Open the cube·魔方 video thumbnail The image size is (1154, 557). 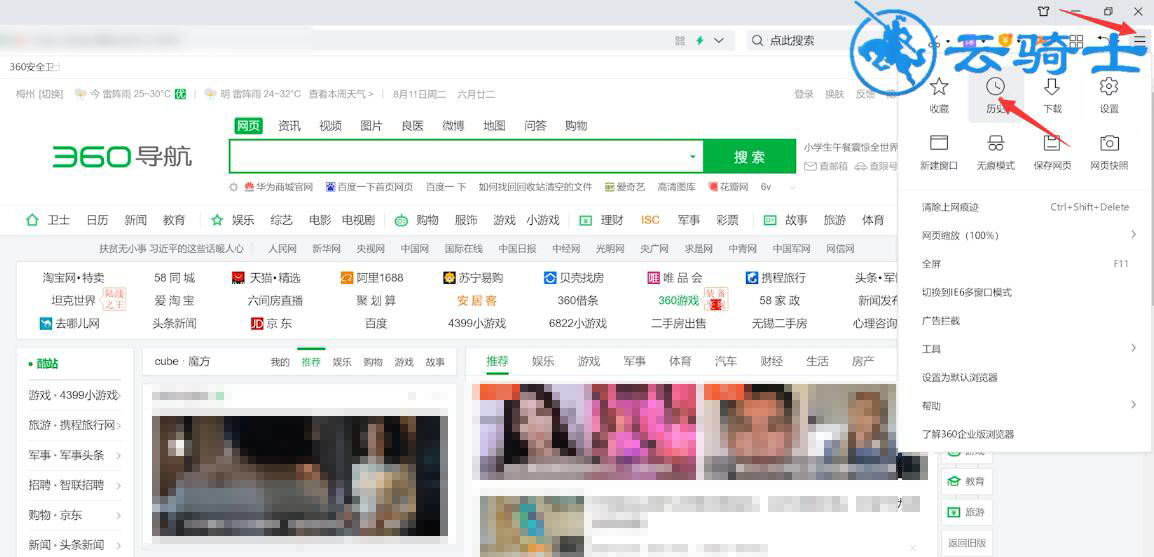300,475
